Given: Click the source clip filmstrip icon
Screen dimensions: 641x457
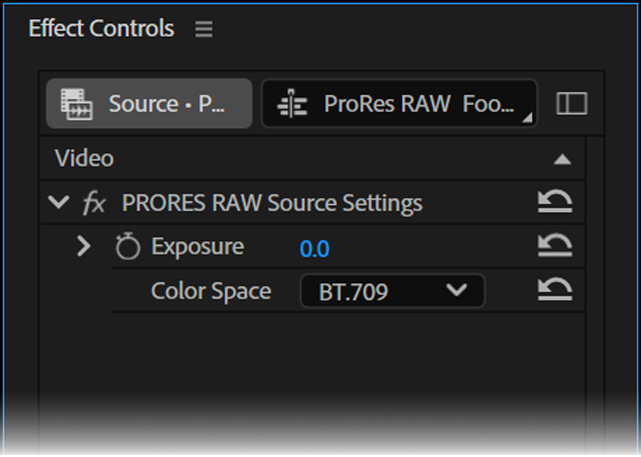Looking at the screenshot, I should click(77, 104).
